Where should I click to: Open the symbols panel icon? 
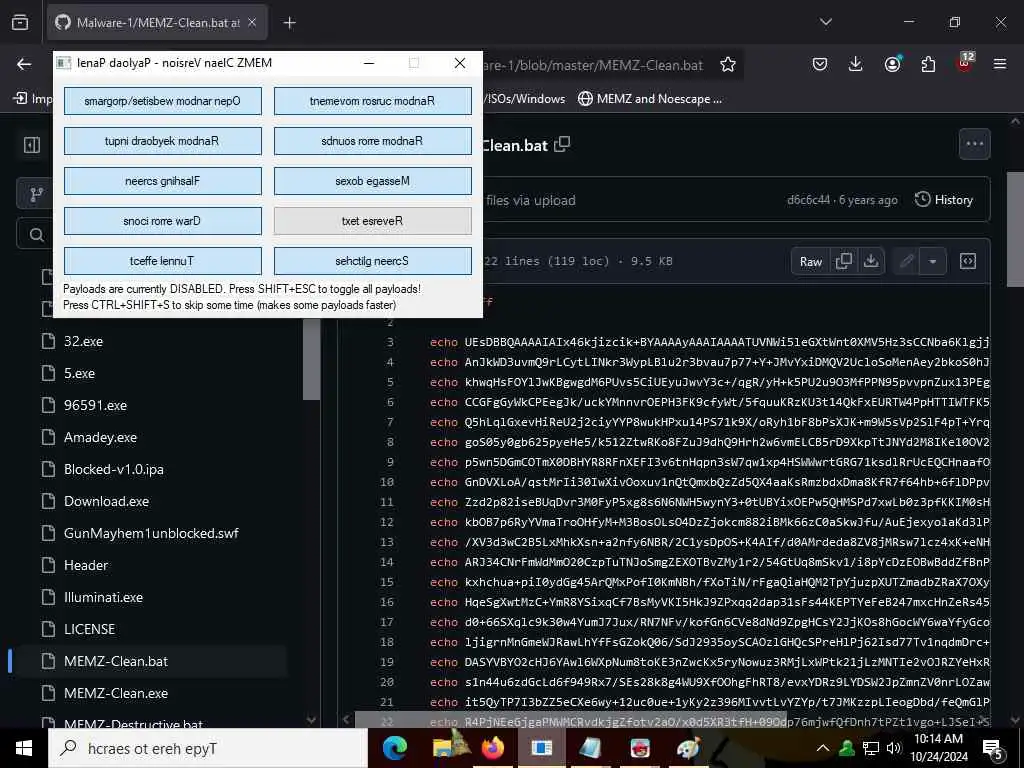point(968,261)
